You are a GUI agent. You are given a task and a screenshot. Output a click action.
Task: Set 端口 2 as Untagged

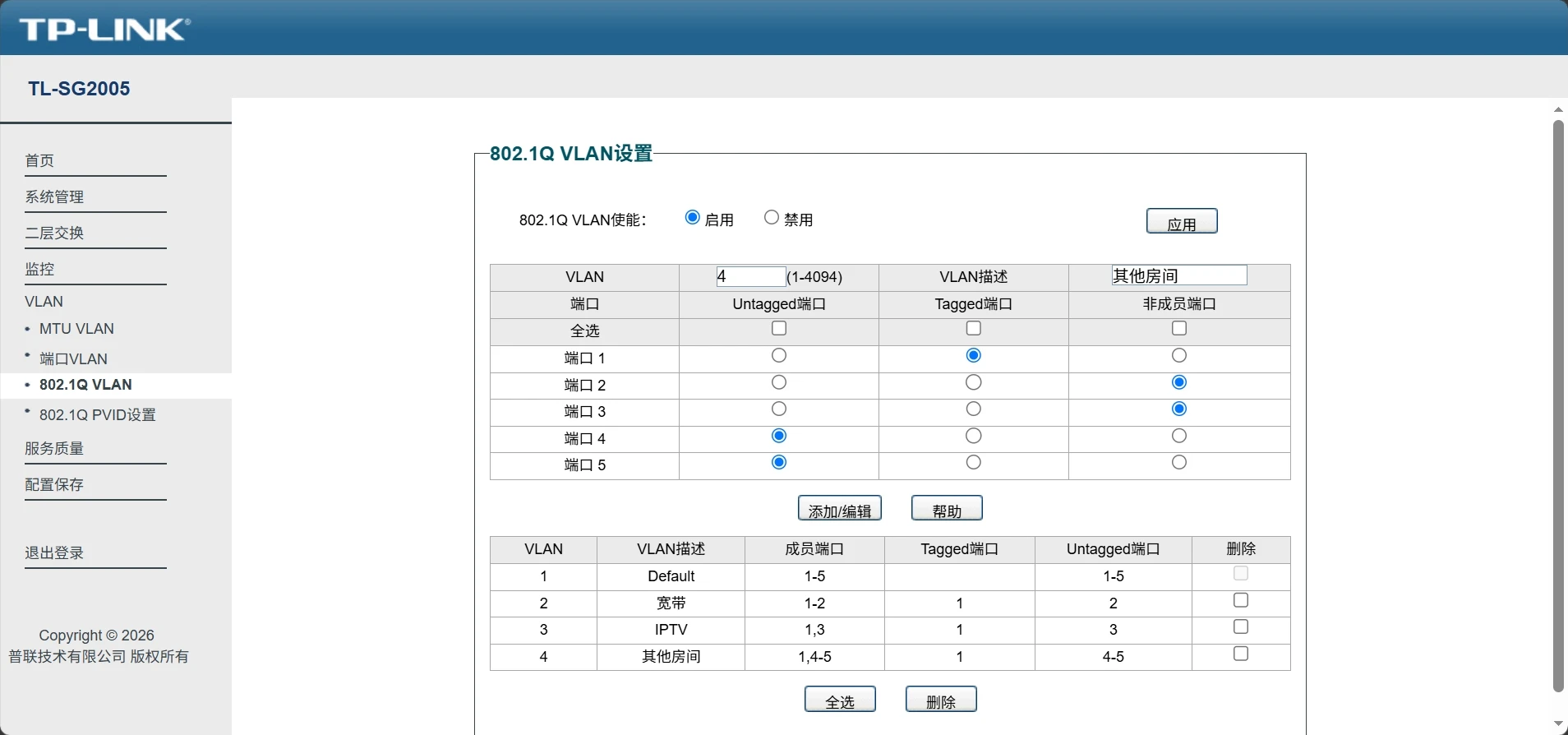779,382
